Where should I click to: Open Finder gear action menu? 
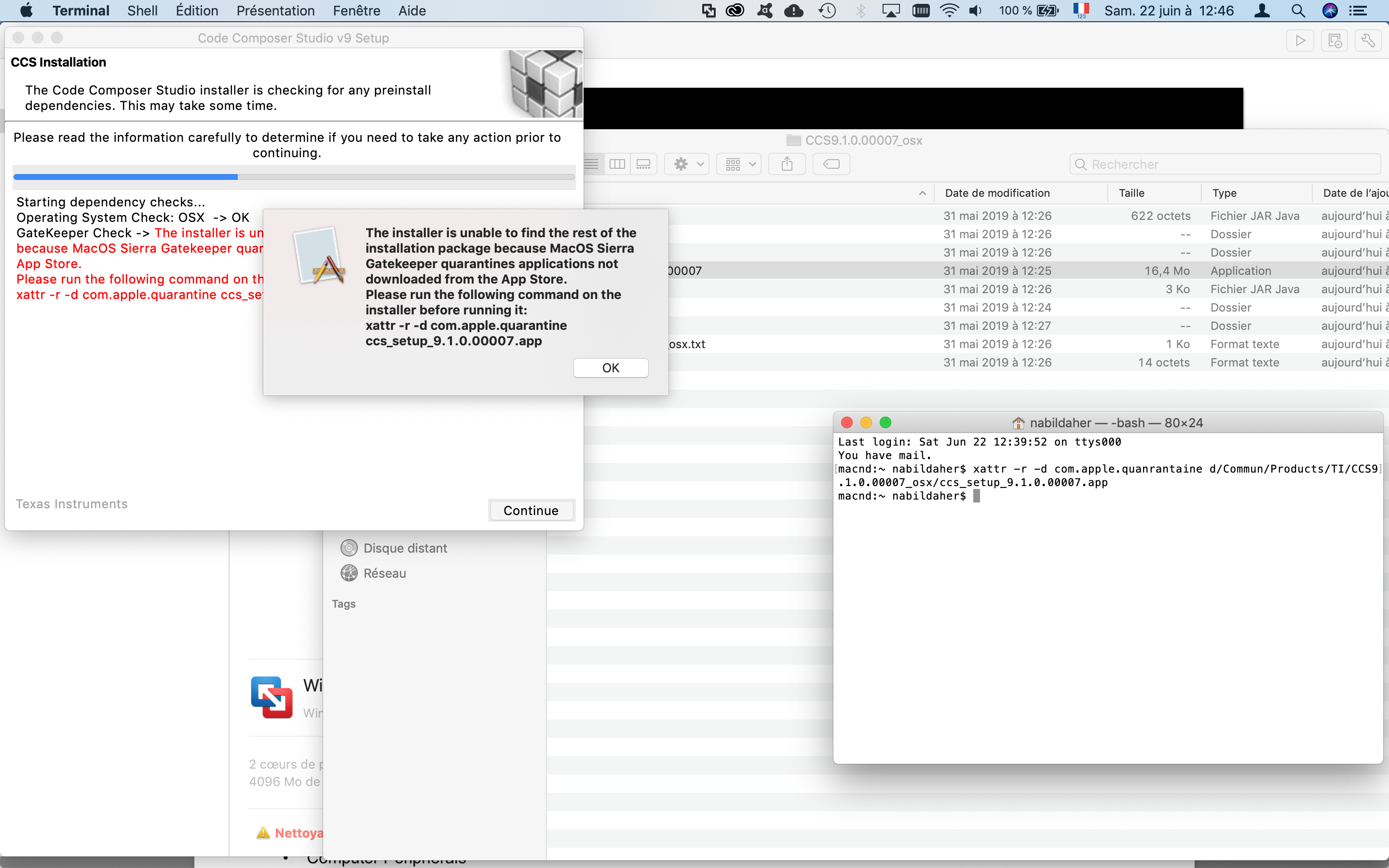(x=687, y=164)
